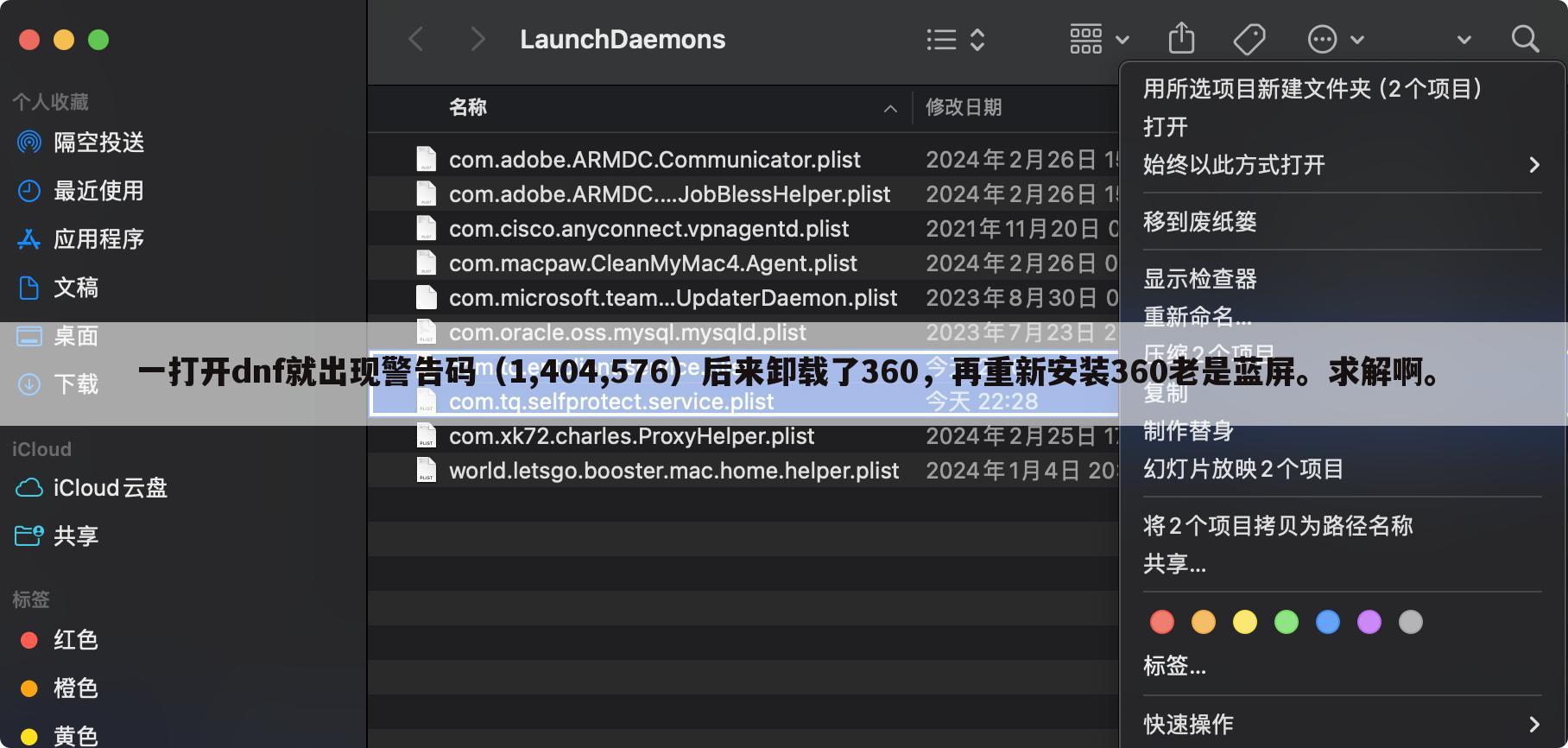Open the Action ellipsis toolbar menu
Image resolution: width=1568 pixels, height=748 pixels.
pos(1336,40)
